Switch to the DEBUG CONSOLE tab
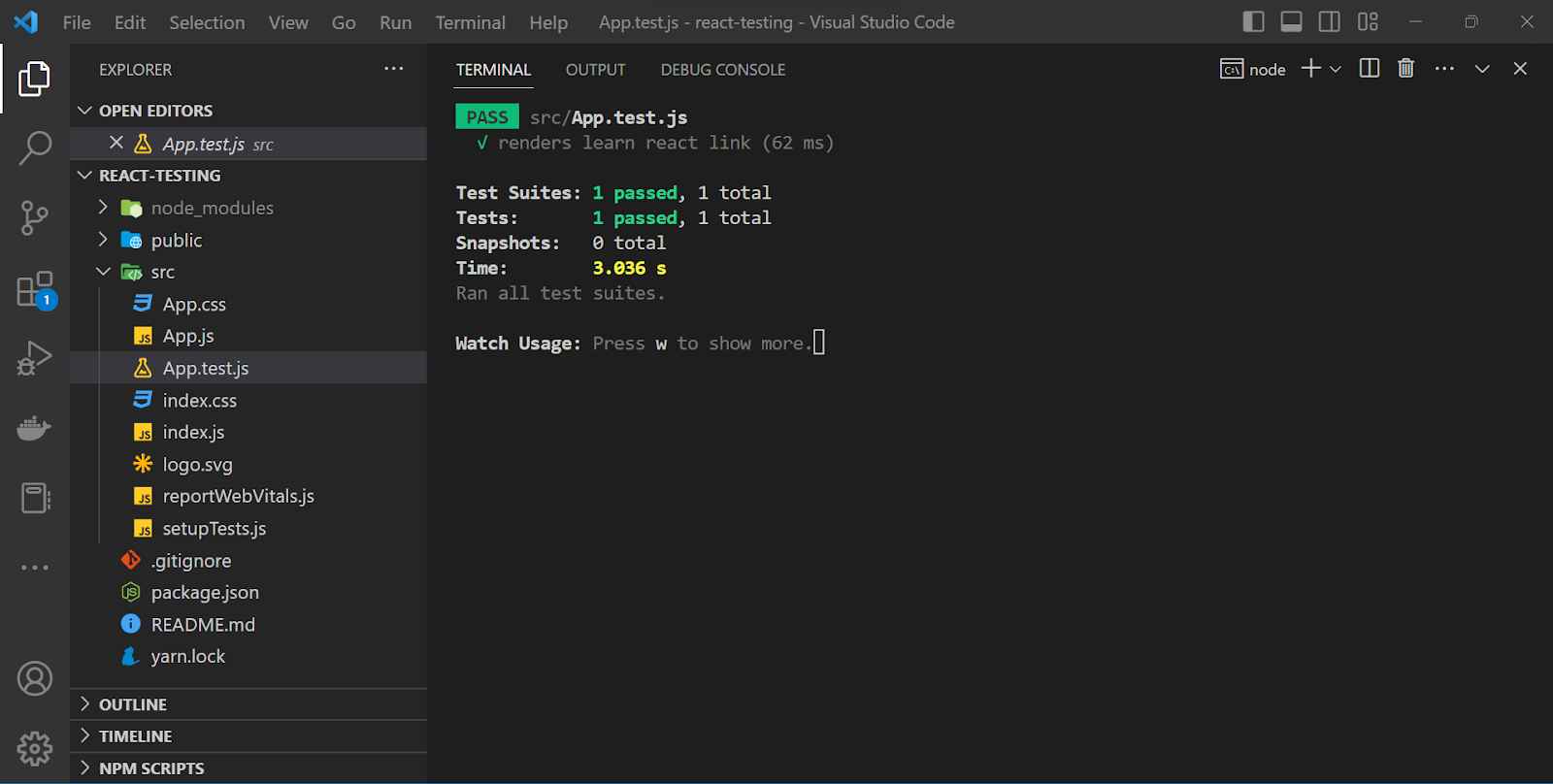This screenshot has width=1553, height=784. click(723, 70)
